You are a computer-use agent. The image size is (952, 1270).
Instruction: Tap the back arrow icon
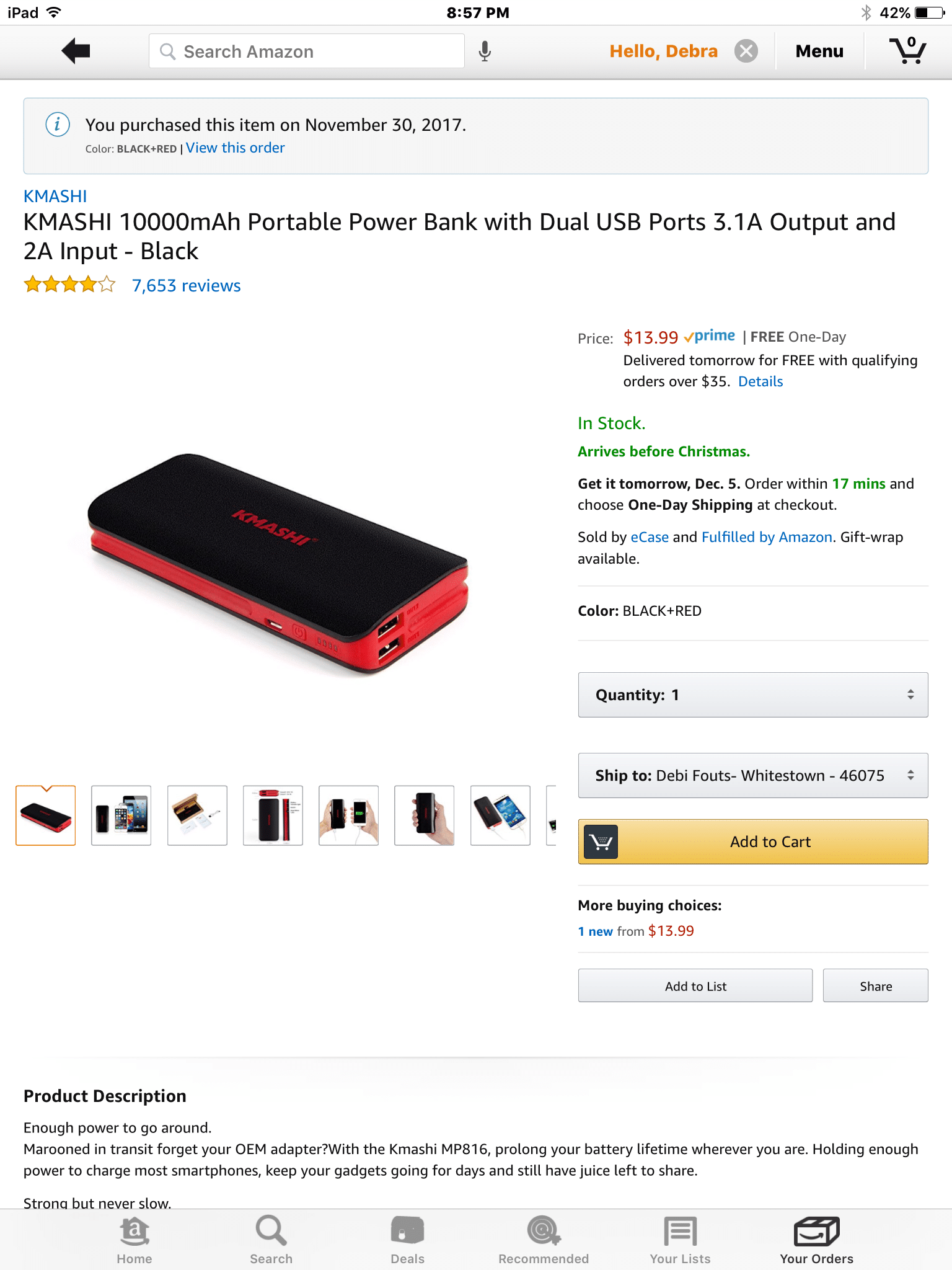click(x=76, y=51)
